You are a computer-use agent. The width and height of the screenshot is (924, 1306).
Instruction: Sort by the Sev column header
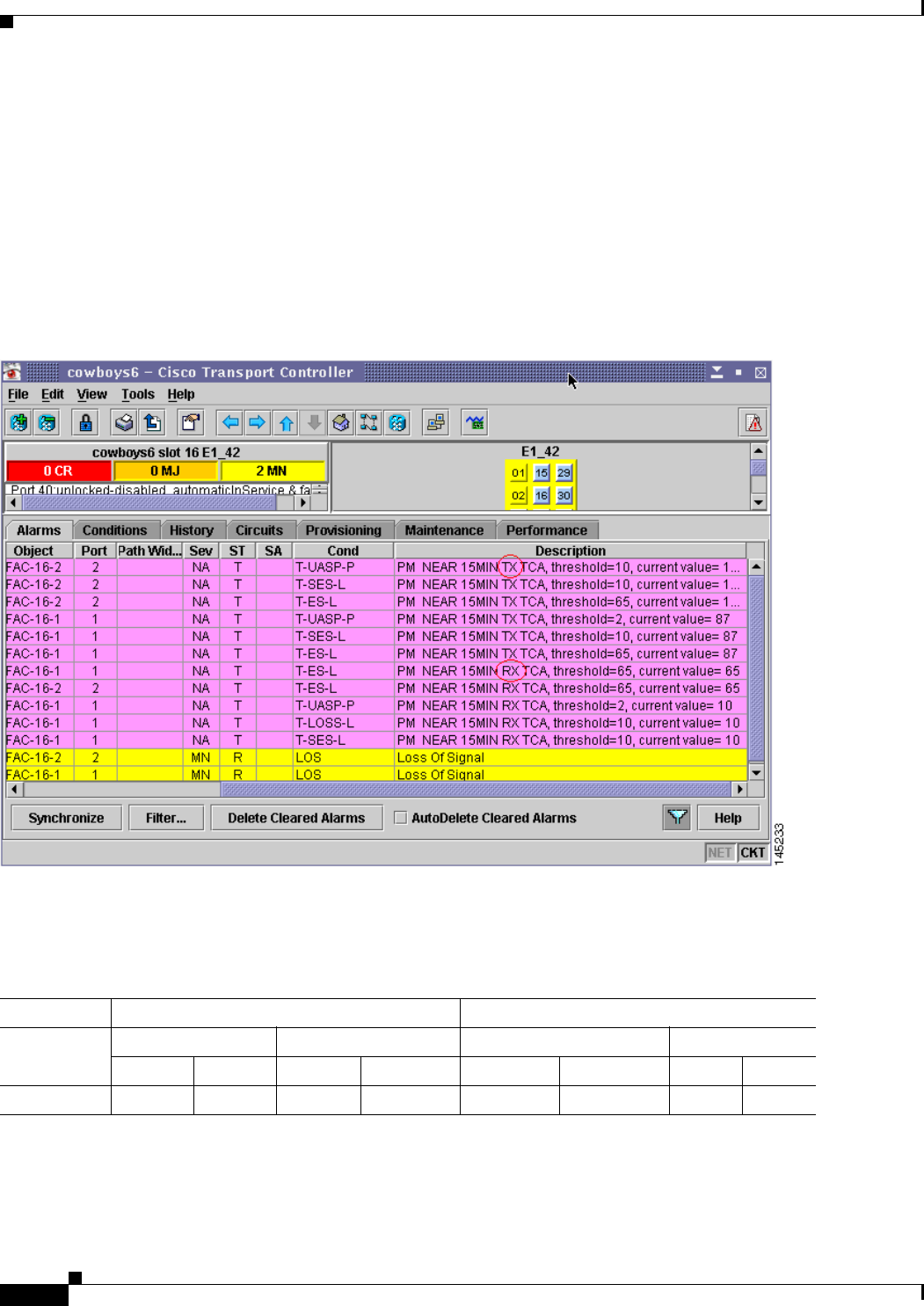pyautogui.click(x=201, y=551)
